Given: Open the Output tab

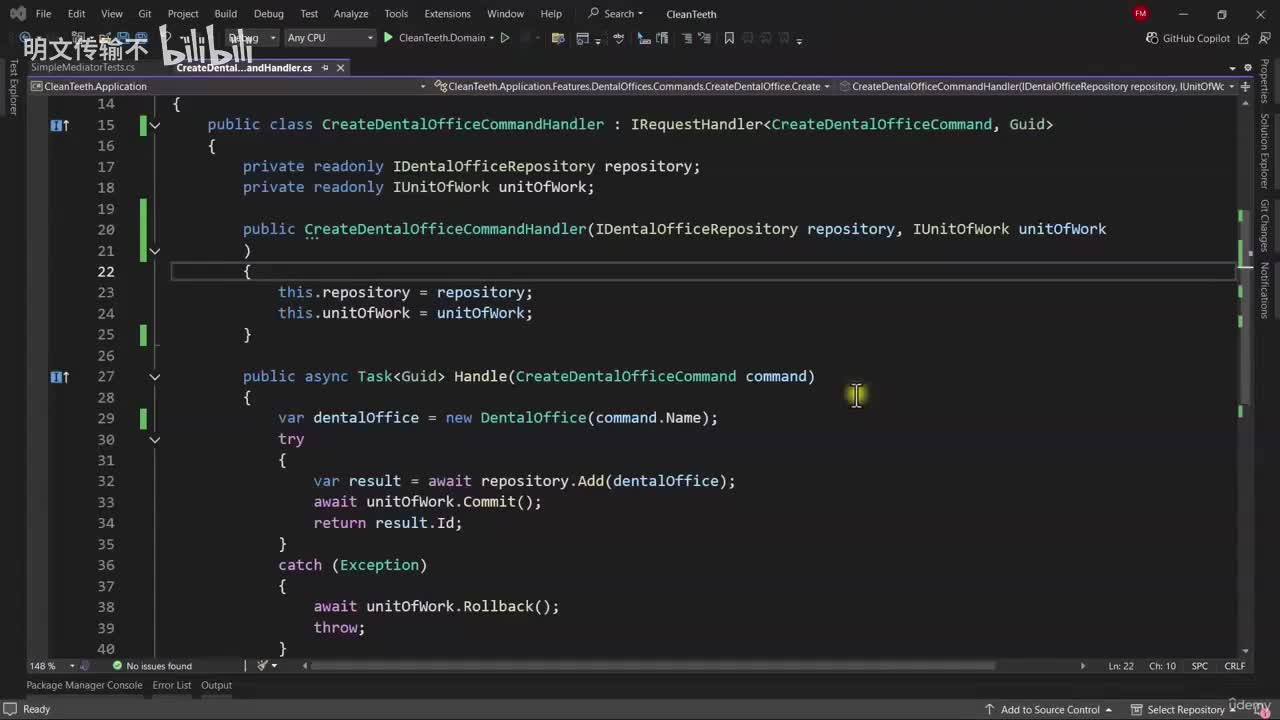Looking at the screenshot, I should [216, 686].
